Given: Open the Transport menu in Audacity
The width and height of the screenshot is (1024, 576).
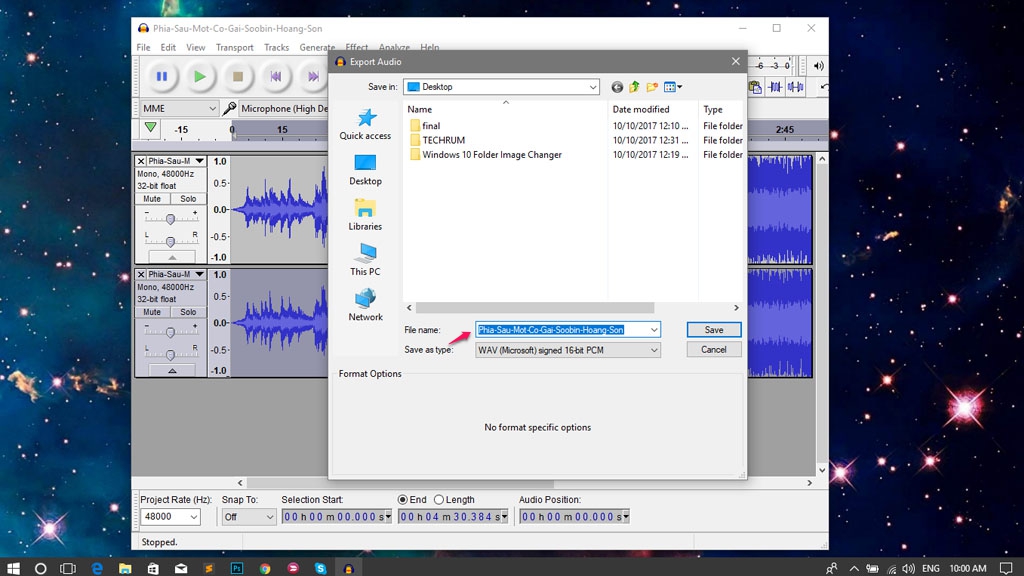Looking at the screenshot, I should click(x=234, y=48).
